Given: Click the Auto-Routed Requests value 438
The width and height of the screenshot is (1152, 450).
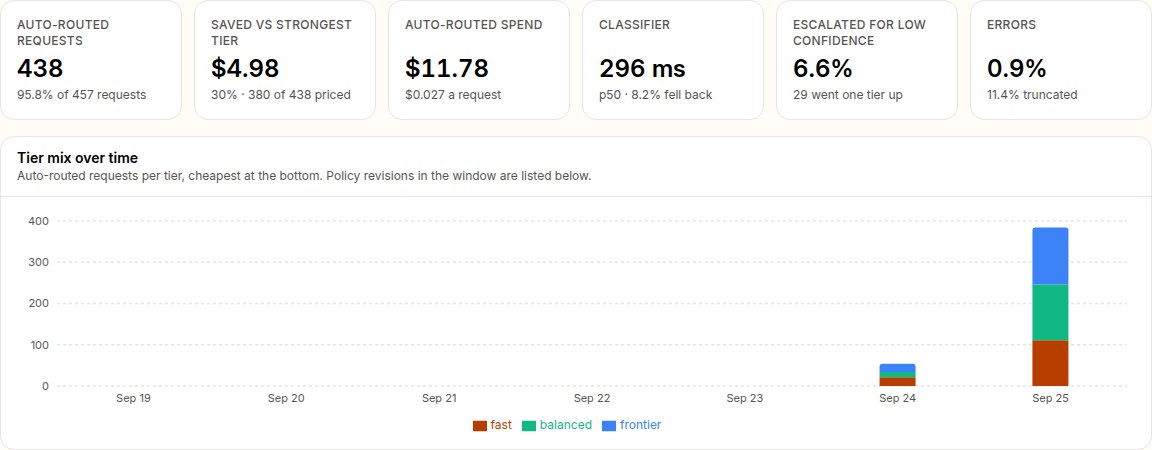Looking at the screenshot, I should 40,68.
